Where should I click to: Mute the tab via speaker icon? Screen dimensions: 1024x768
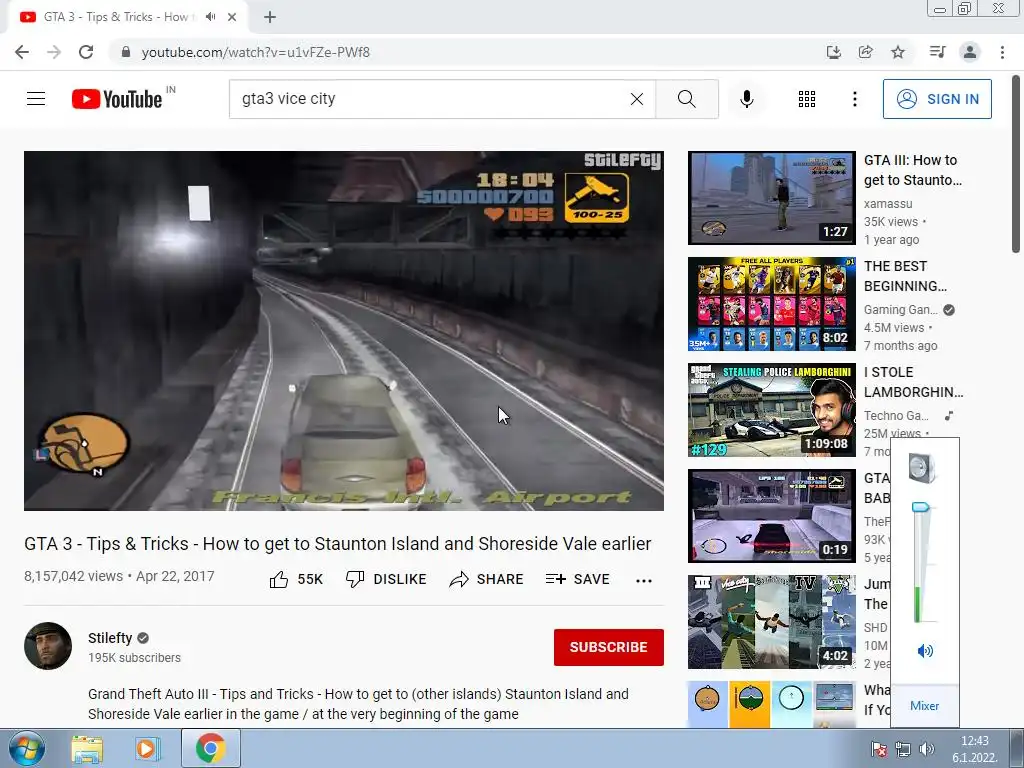coord(210,17)
